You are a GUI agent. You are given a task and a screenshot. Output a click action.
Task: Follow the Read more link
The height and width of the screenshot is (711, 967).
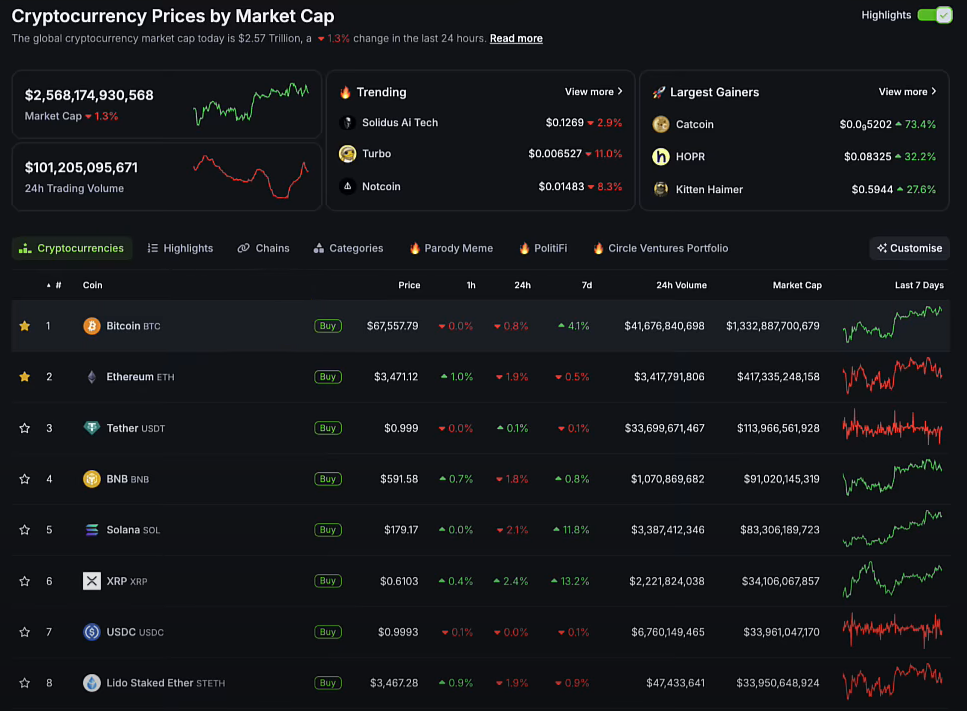tap(516, 38)
